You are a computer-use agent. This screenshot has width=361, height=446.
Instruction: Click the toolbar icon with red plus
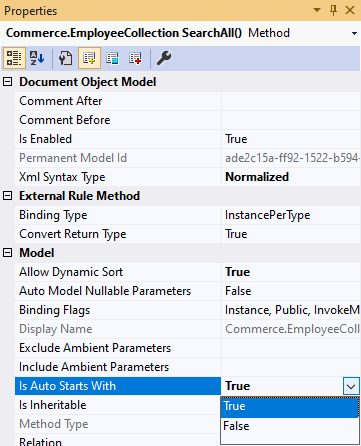click(x=135, y=58)
